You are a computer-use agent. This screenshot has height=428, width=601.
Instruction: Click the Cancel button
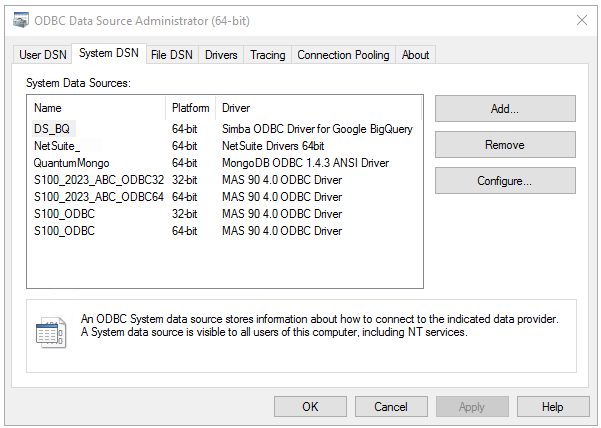390,407
